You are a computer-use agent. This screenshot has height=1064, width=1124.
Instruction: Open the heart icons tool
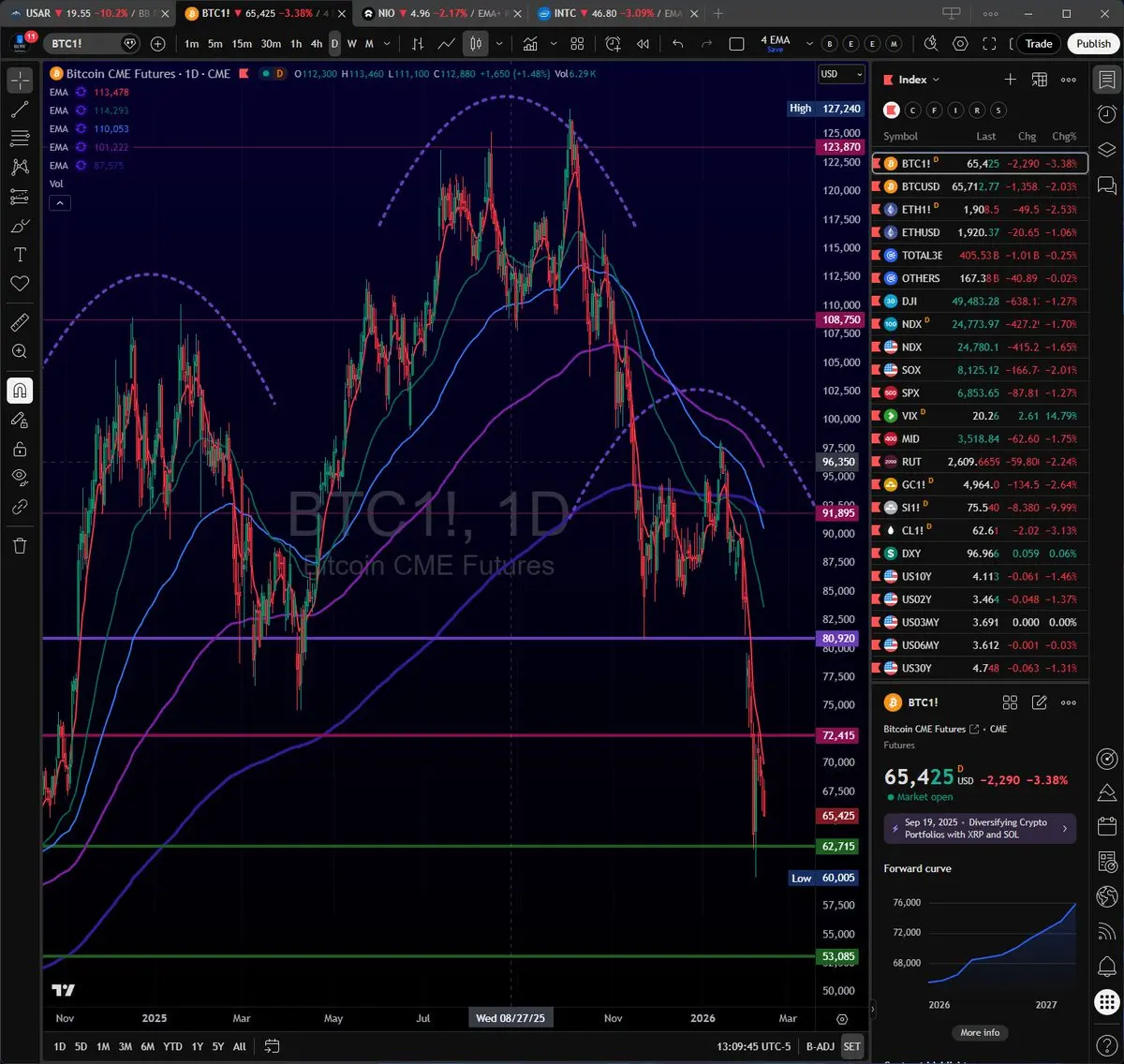click(20, 284)
